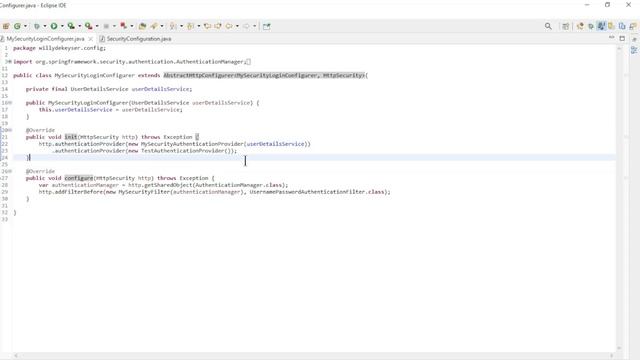Switch to the Debug perspective icon
Image resolution: width=640 pixels, height=360 pixels.
591,26
